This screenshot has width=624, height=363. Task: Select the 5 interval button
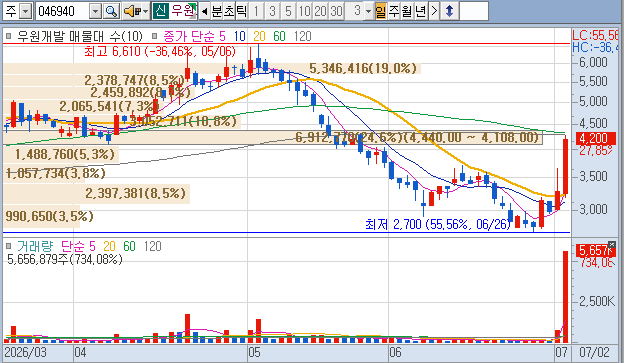point(289,11)
